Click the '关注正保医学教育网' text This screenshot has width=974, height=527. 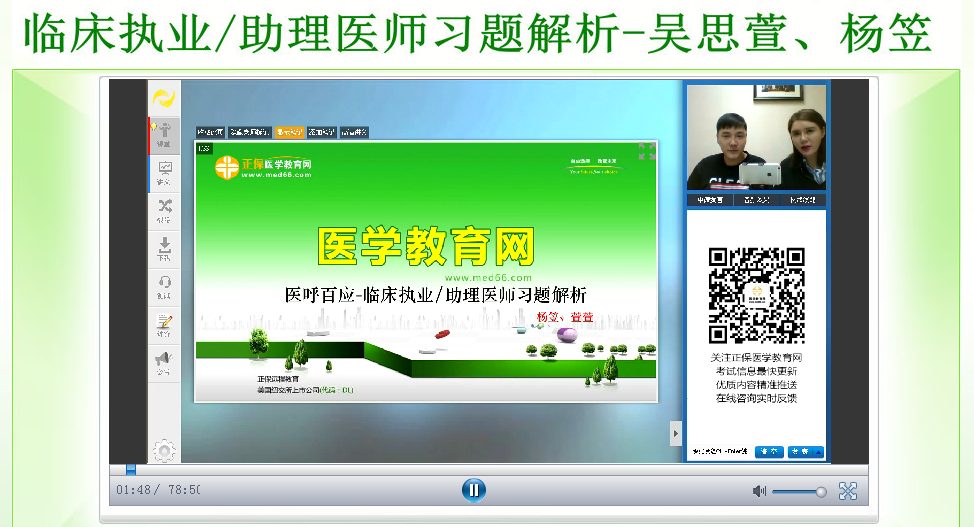[757, 358]
